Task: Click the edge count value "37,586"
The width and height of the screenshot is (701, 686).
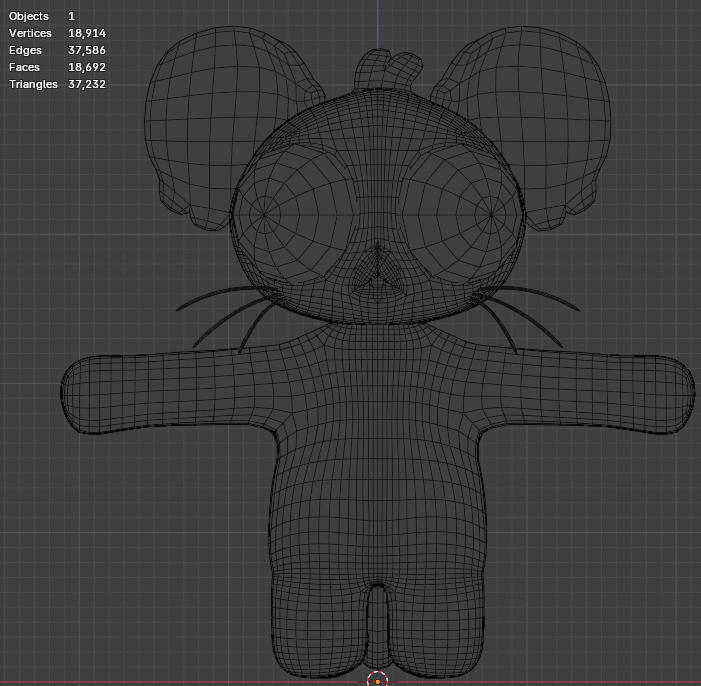Action: (x=87, y=50)
